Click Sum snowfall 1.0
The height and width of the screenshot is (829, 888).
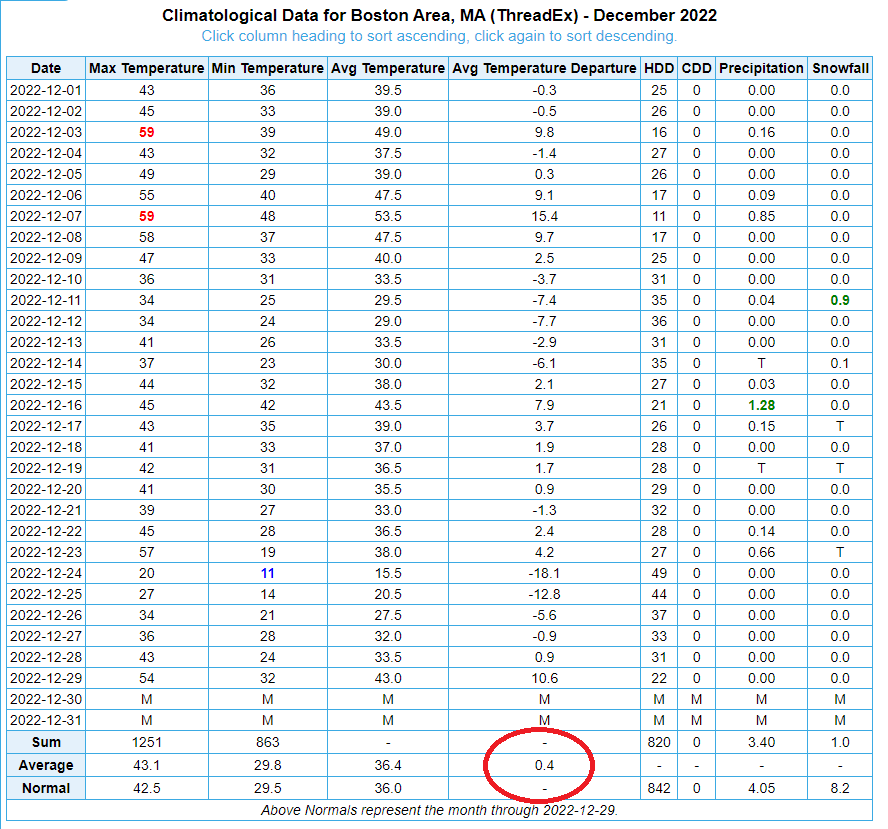(840, 742)
